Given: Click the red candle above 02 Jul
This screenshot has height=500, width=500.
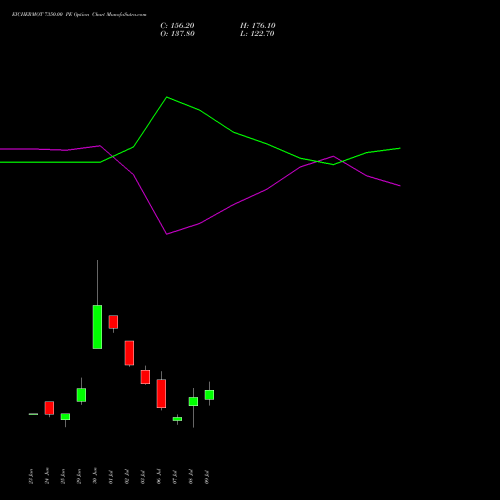Looking at the screenshot, I should click(129, 353).
